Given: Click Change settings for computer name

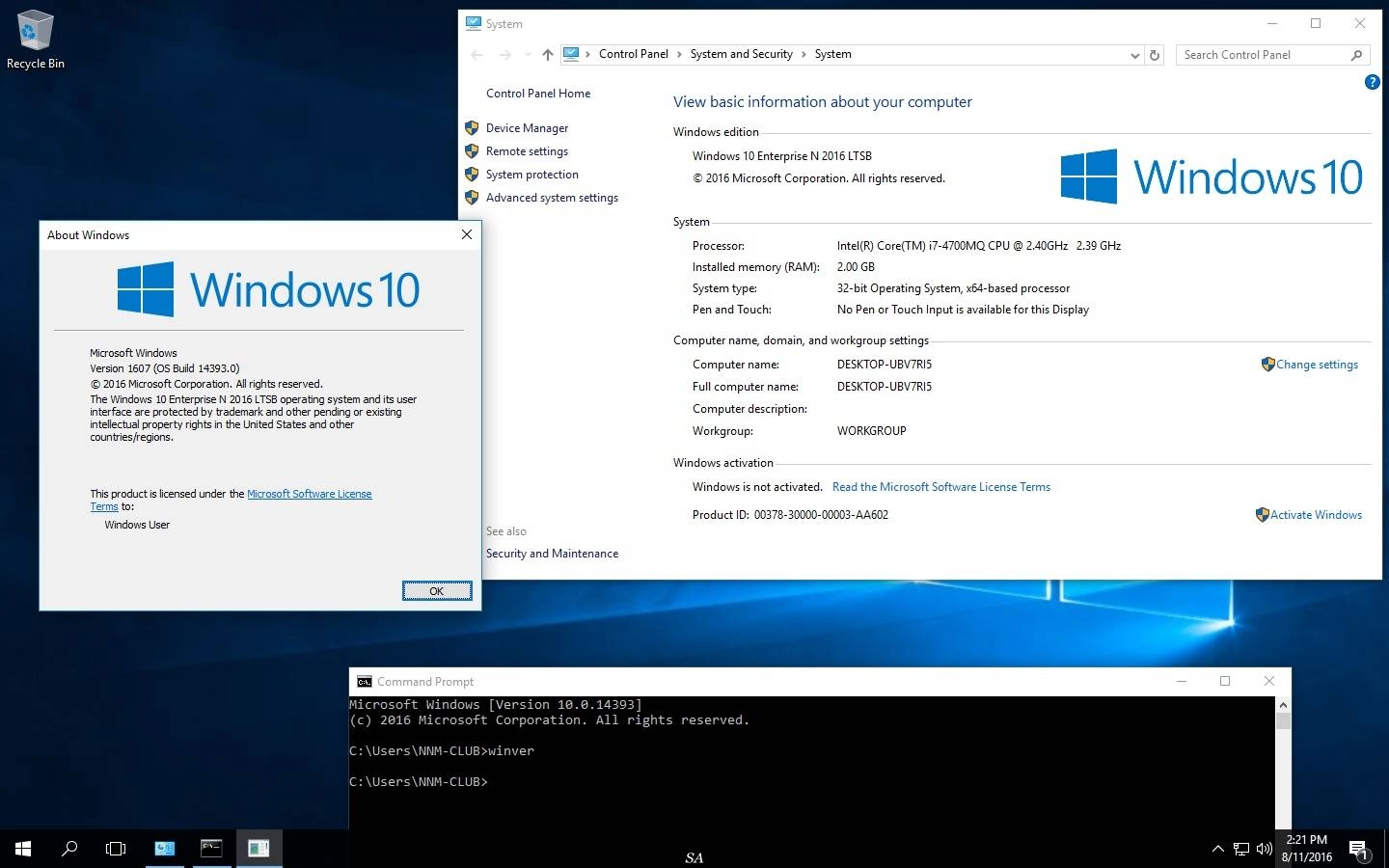Looking at the screenshot, I should (x=1317, y=365).
